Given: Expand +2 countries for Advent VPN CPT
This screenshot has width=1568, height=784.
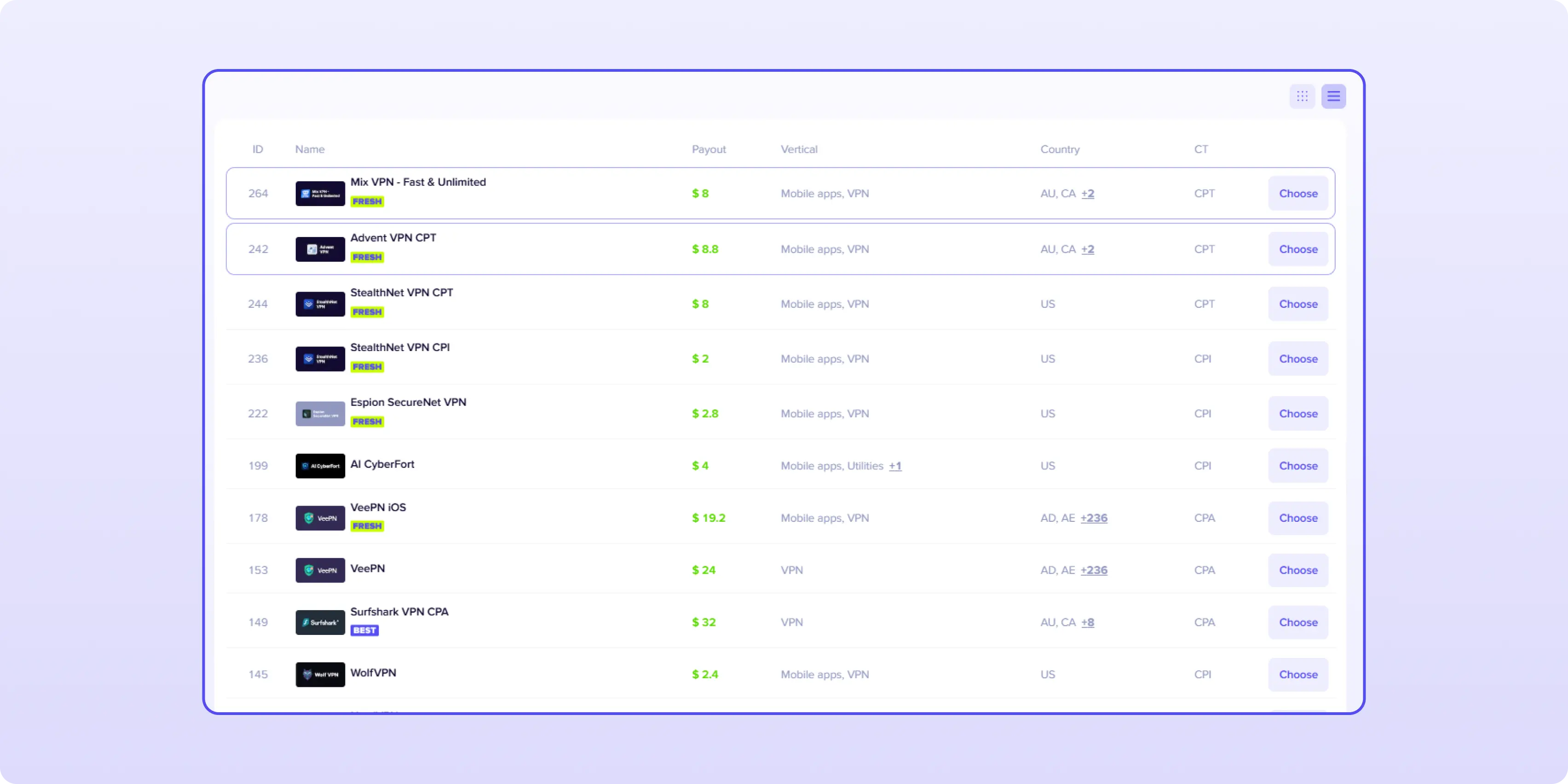Looking at the screenshot, I should tap(1088, 249).
